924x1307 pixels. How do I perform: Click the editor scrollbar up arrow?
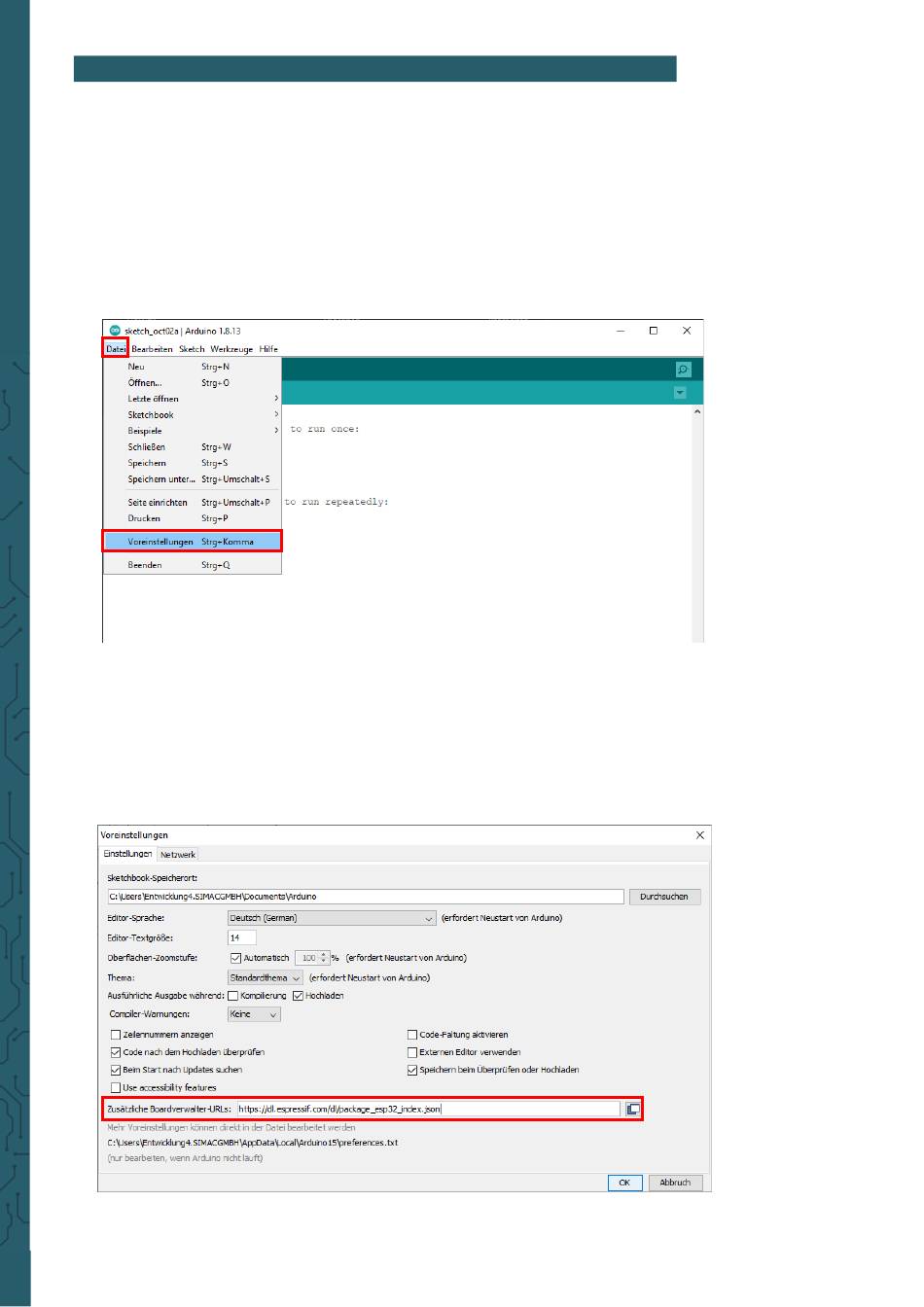[x=696, y=413]
